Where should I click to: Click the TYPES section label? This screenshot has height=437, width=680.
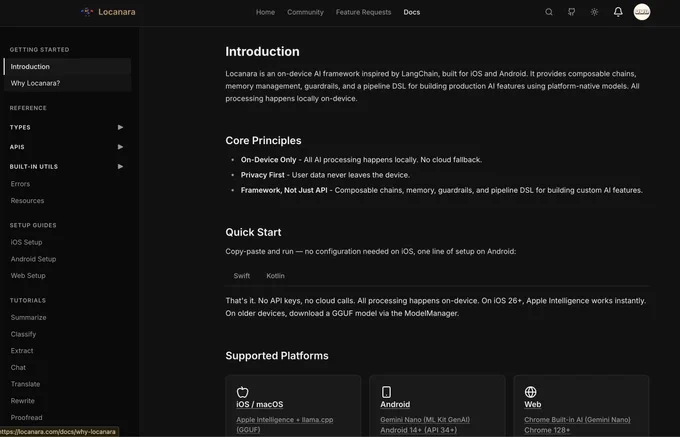20,127
